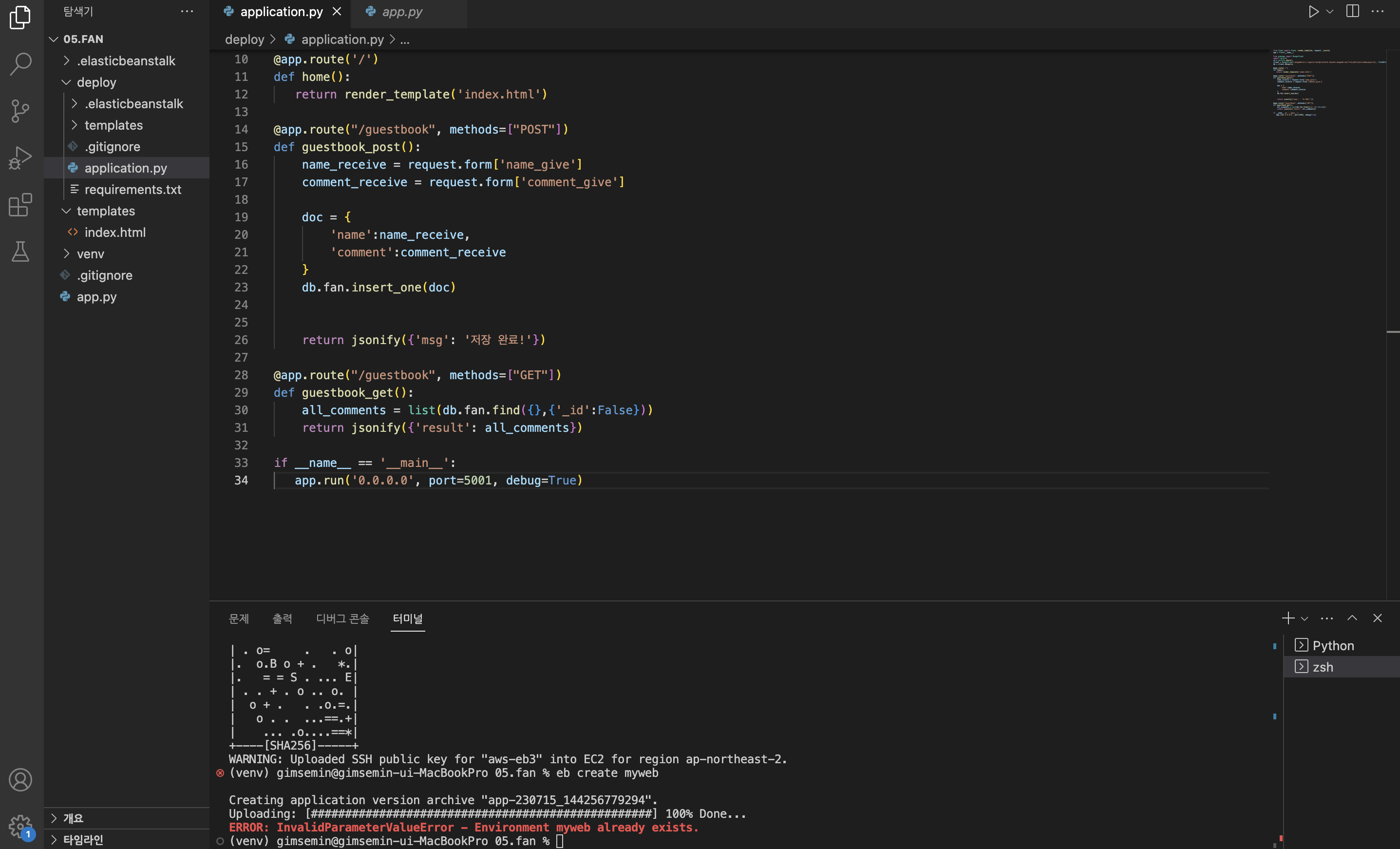Screen dimensions: 1400x849
Task: Click the 'index.html' string on line 12
Action: pyautogui.click(x=502, y=95)
